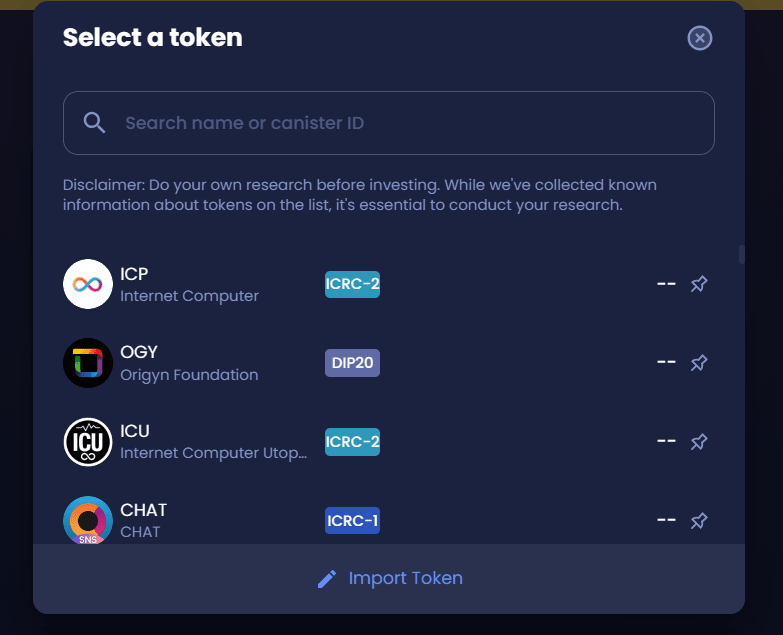Choose the Internet Computer Utopia token

point(389,442)
